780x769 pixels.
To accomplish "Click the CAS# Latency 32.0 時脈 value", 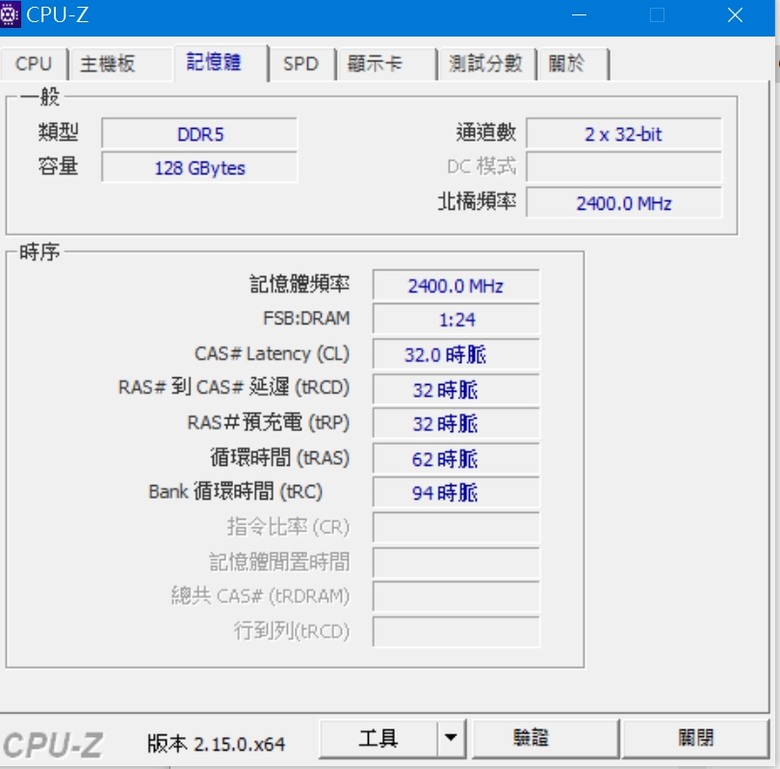I will pos(456,354).
